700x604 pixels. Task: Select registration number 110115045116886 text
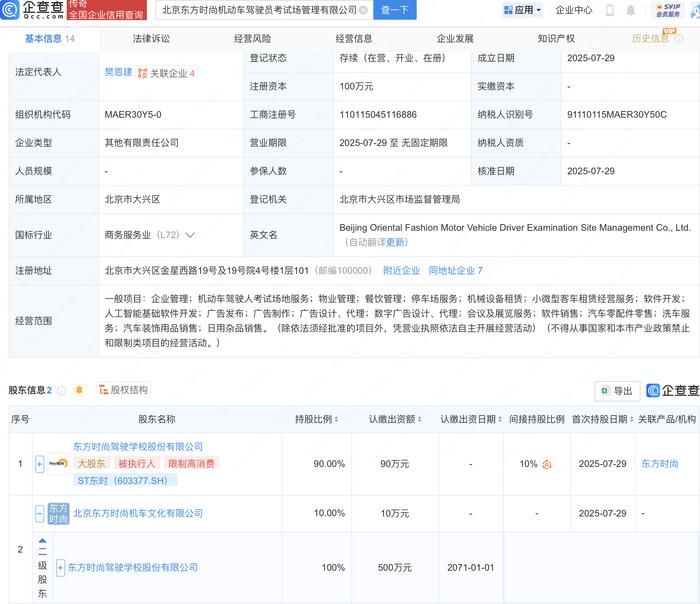pos(378,115)
